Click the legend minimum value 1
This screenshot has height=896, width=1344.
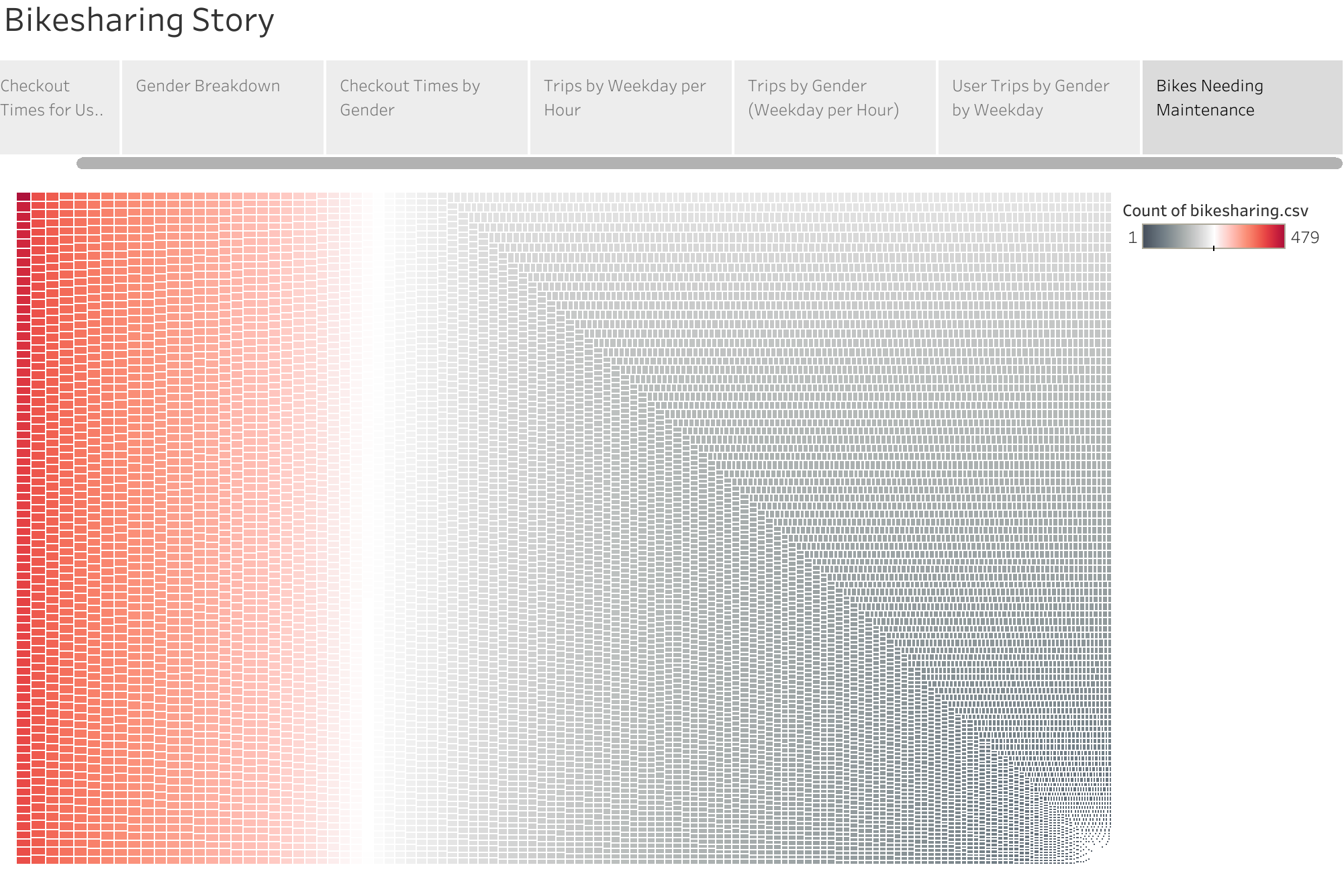(x=1133, y=238)
